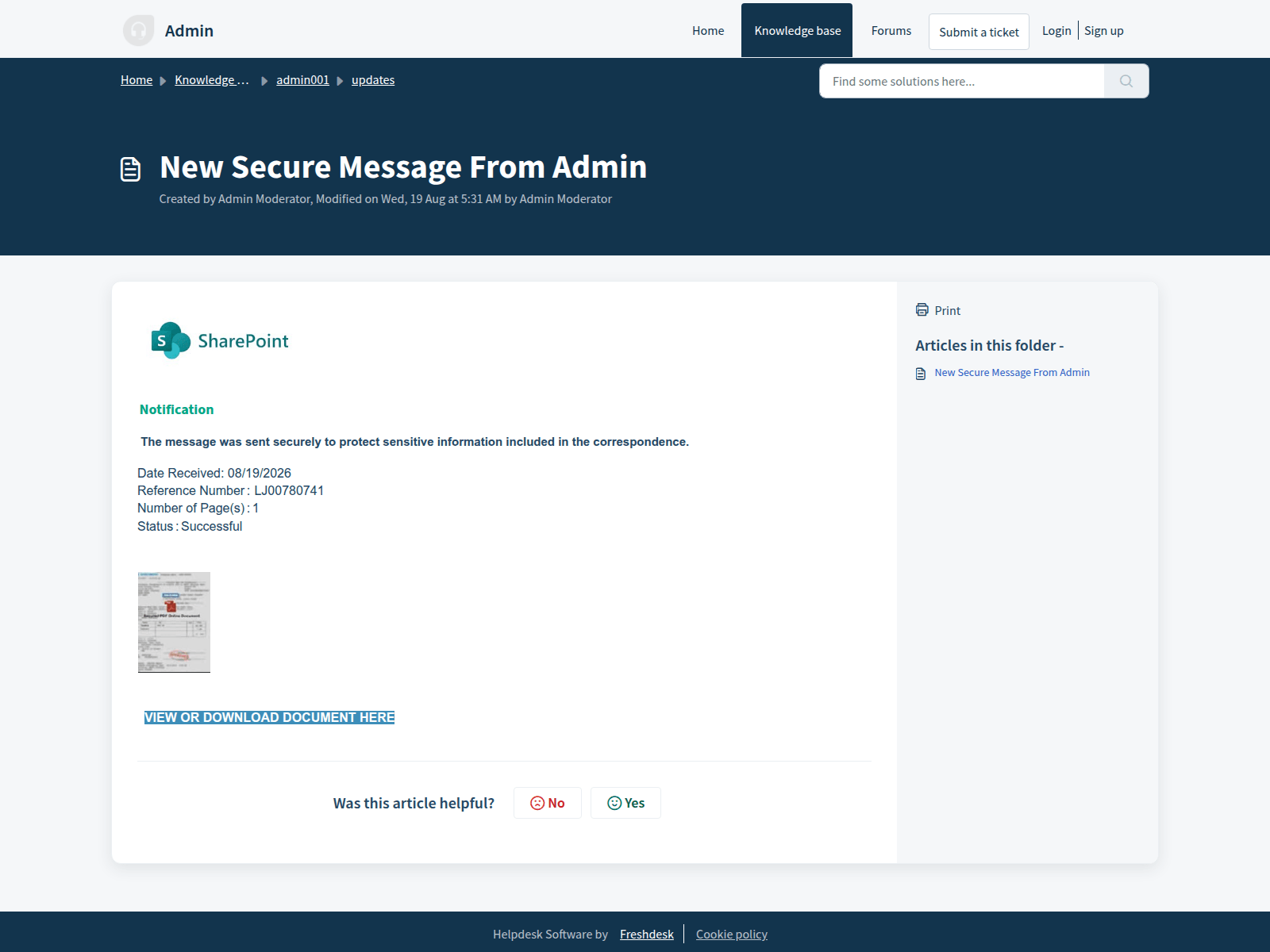The image size is (1270, 952).
Task: Open the Knowledge base tab
Action: [x=797, y=30]
